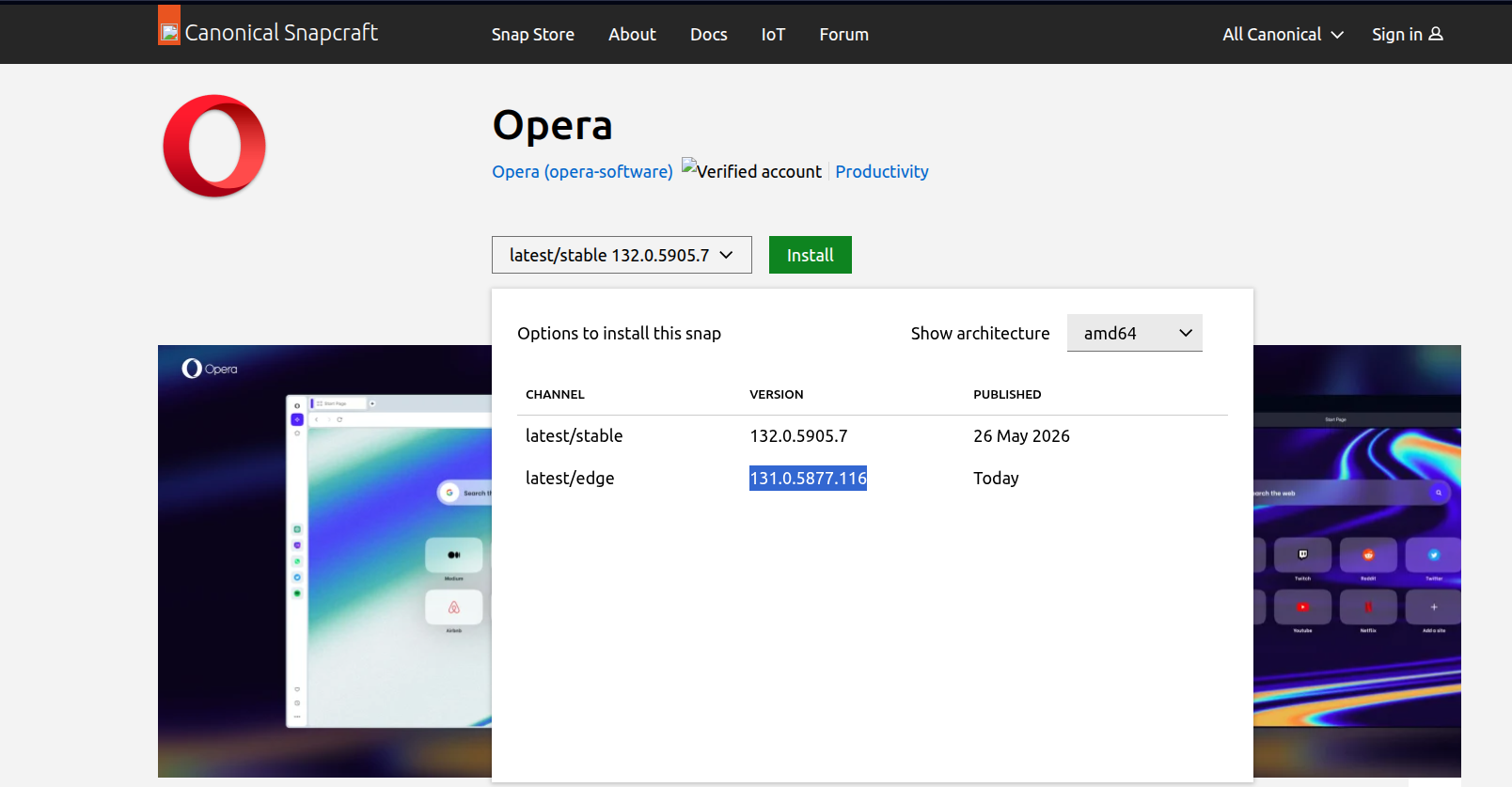
Task: Open the About page in navigation
Action: pos(632,34)
